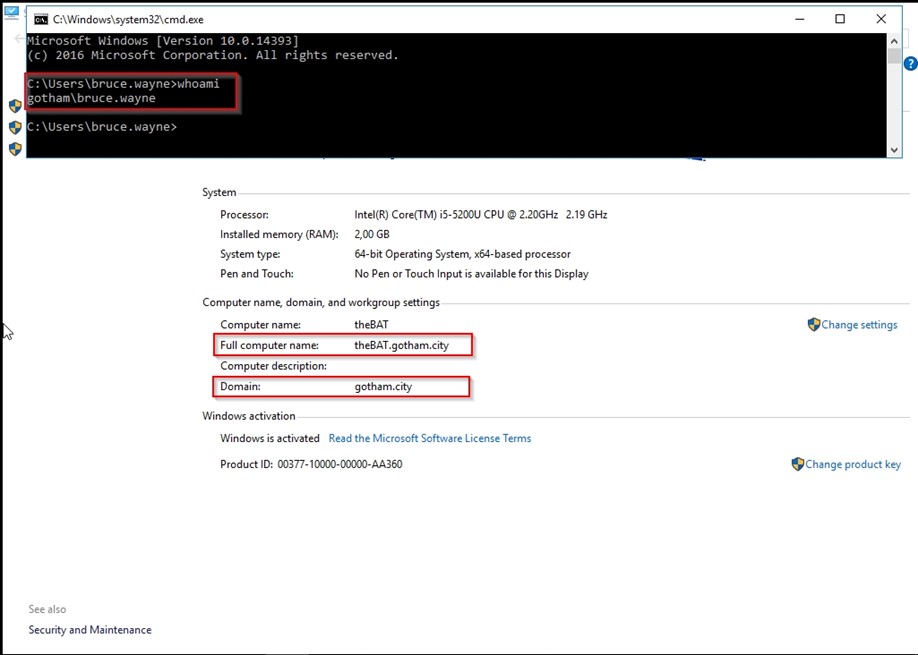Screen dimensions: 918x655
Task: Click the shield icon beside Change settings
Action: [x=813, y=324]
